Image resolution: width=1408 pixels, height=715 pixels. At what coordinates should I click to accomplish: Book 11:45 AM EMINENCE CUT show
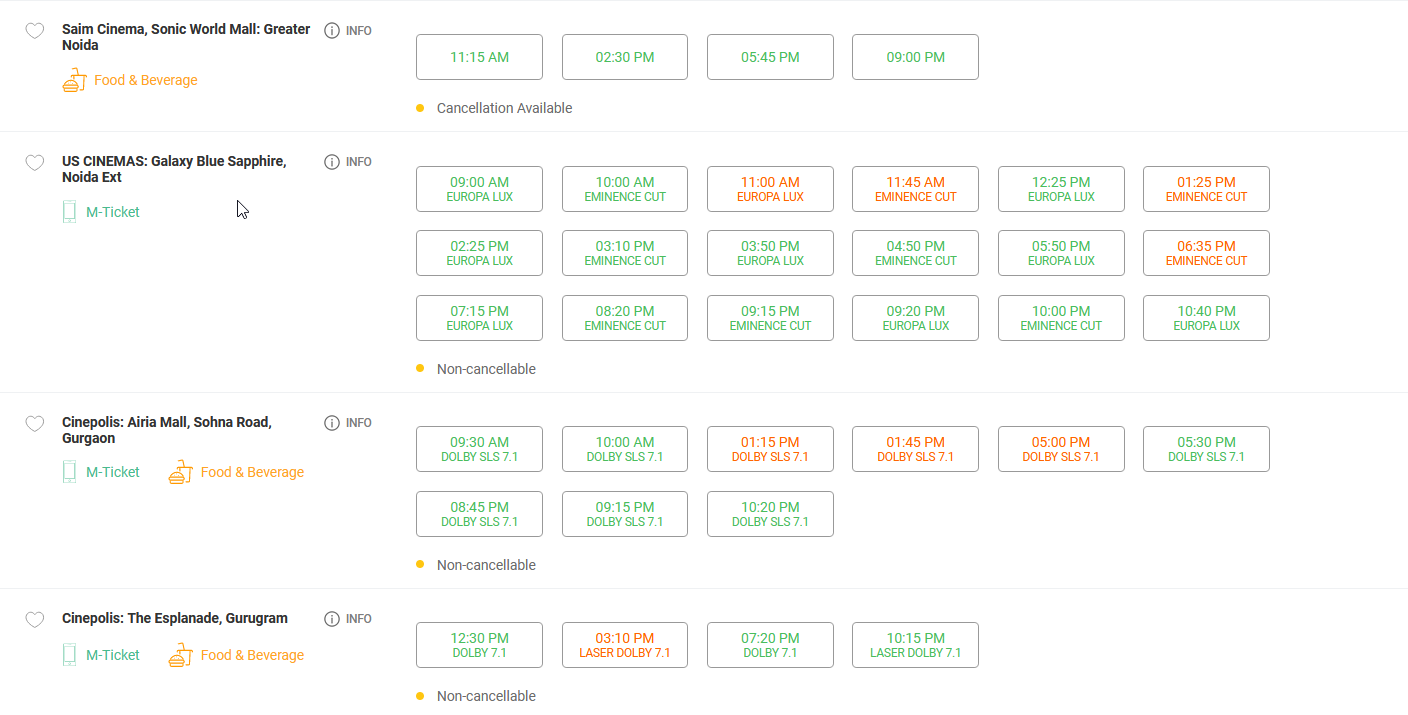tap(915, 189)
